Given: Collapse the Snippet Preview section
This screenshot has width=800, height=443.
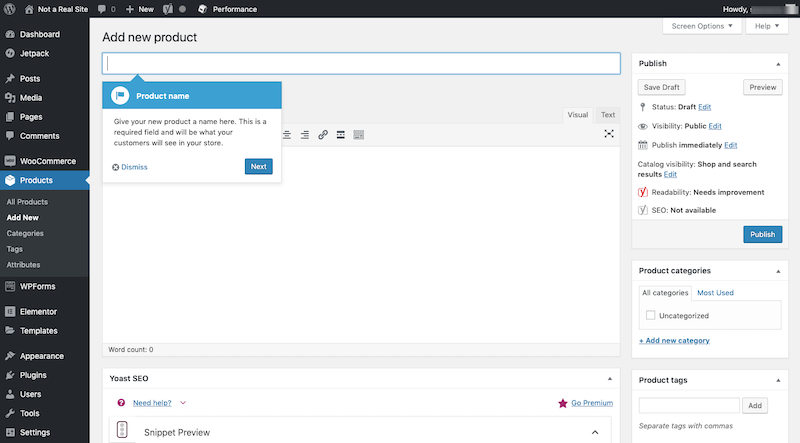Looking at the screenshot, I should 595,432.
